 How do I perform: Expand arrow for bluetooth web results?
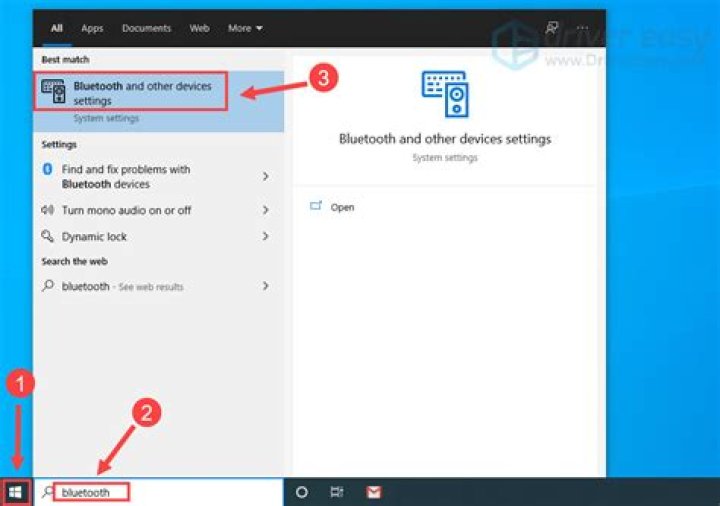(265, 286)
